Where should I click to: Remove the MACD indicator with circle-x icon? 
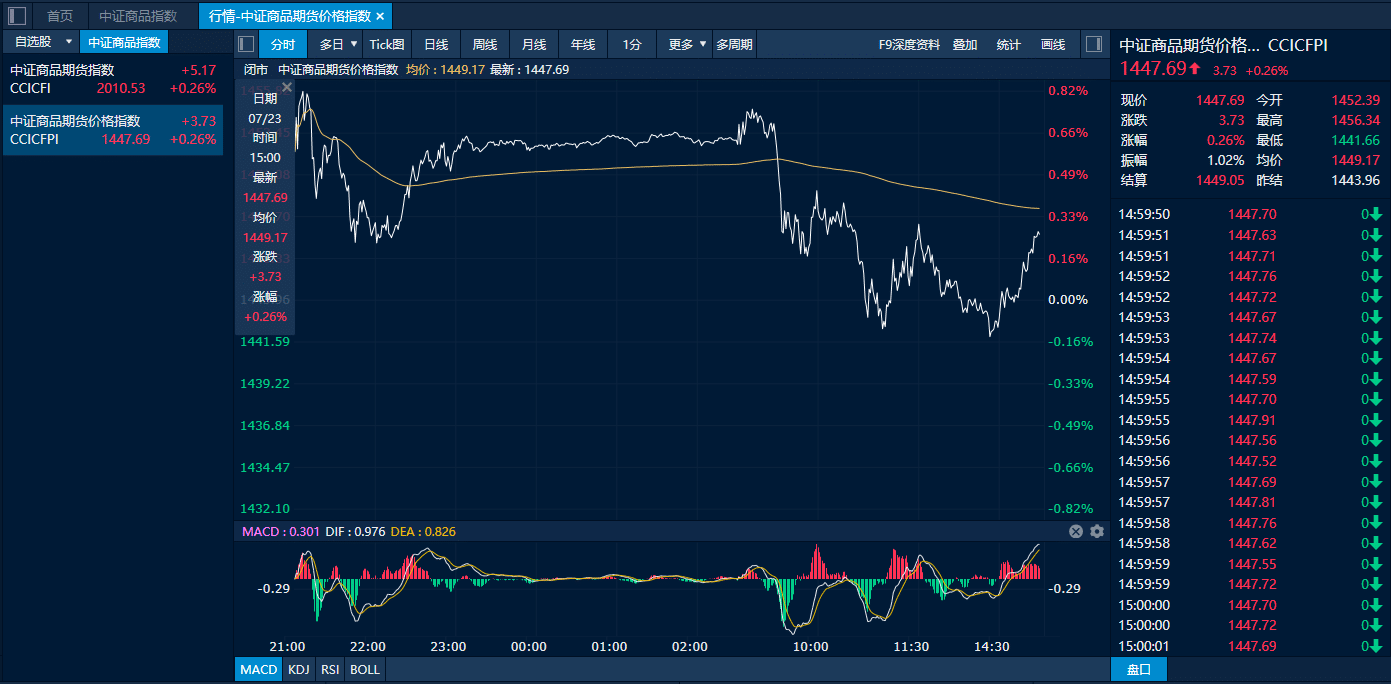(1076, 531)
